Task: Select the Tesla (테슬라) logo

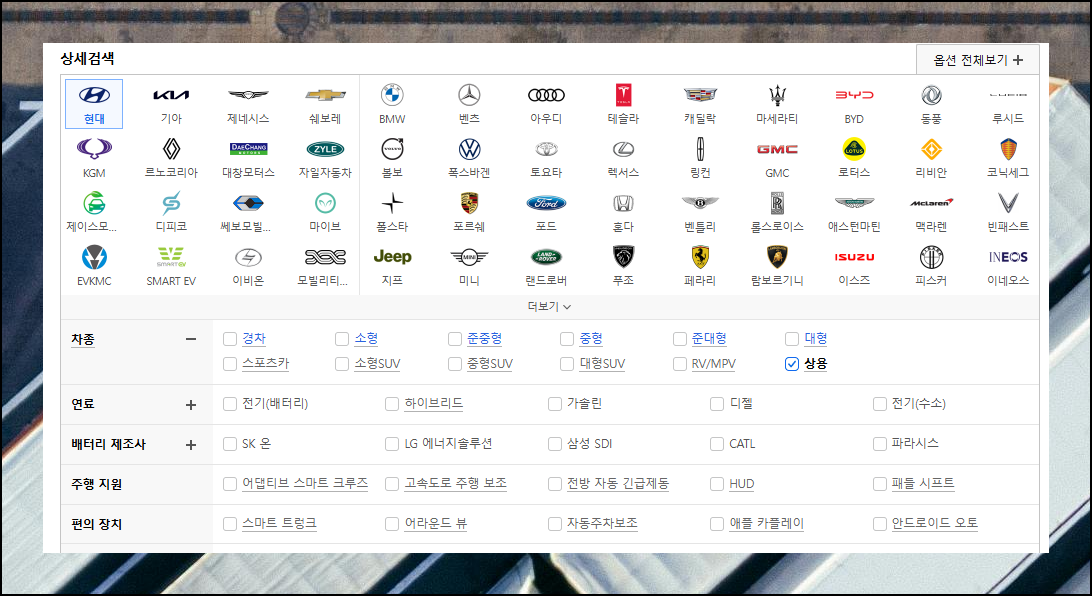Action: [623, 95]
